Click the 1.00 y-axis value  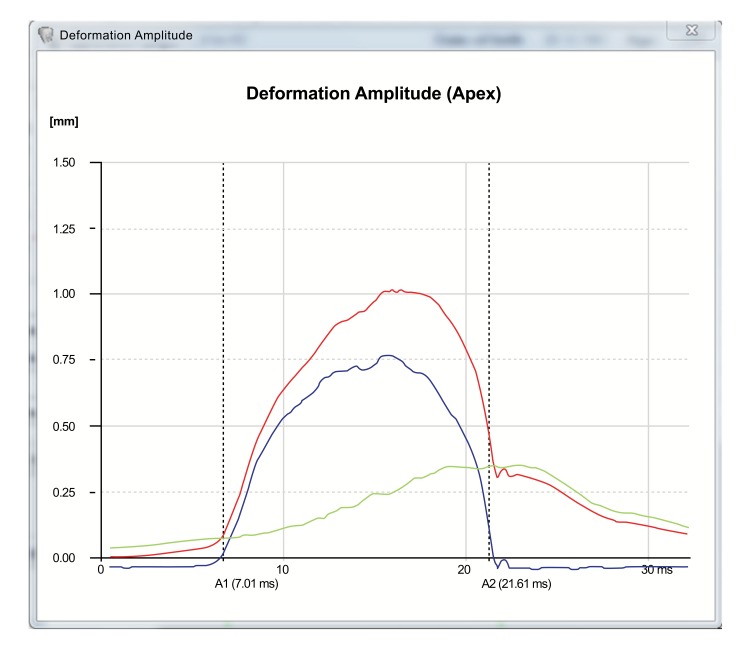64,294
